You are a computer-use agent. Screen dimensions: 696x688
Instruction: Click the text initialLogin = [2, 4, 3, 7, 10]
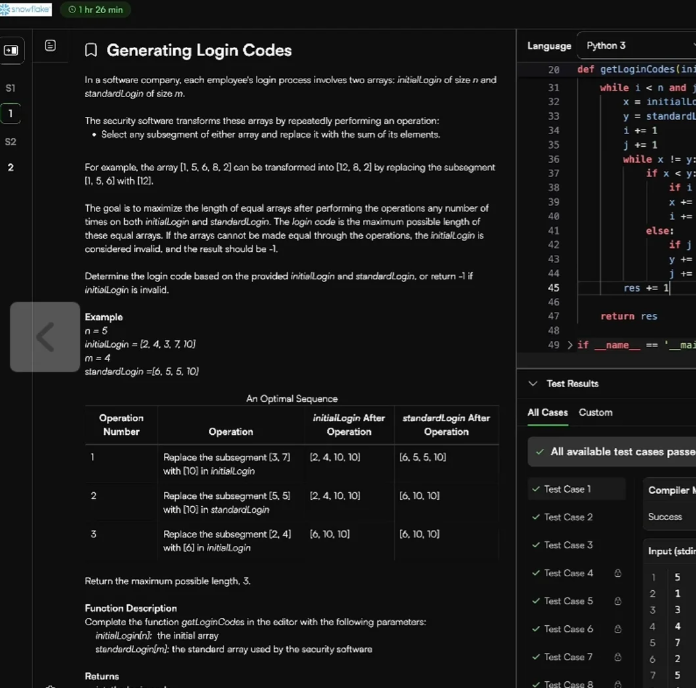140,344
